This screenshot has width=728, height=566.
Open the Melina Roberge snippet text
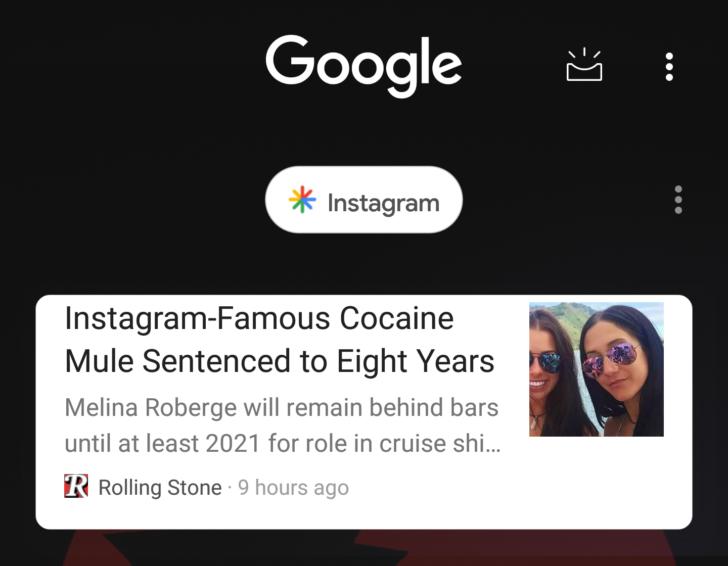282,425
